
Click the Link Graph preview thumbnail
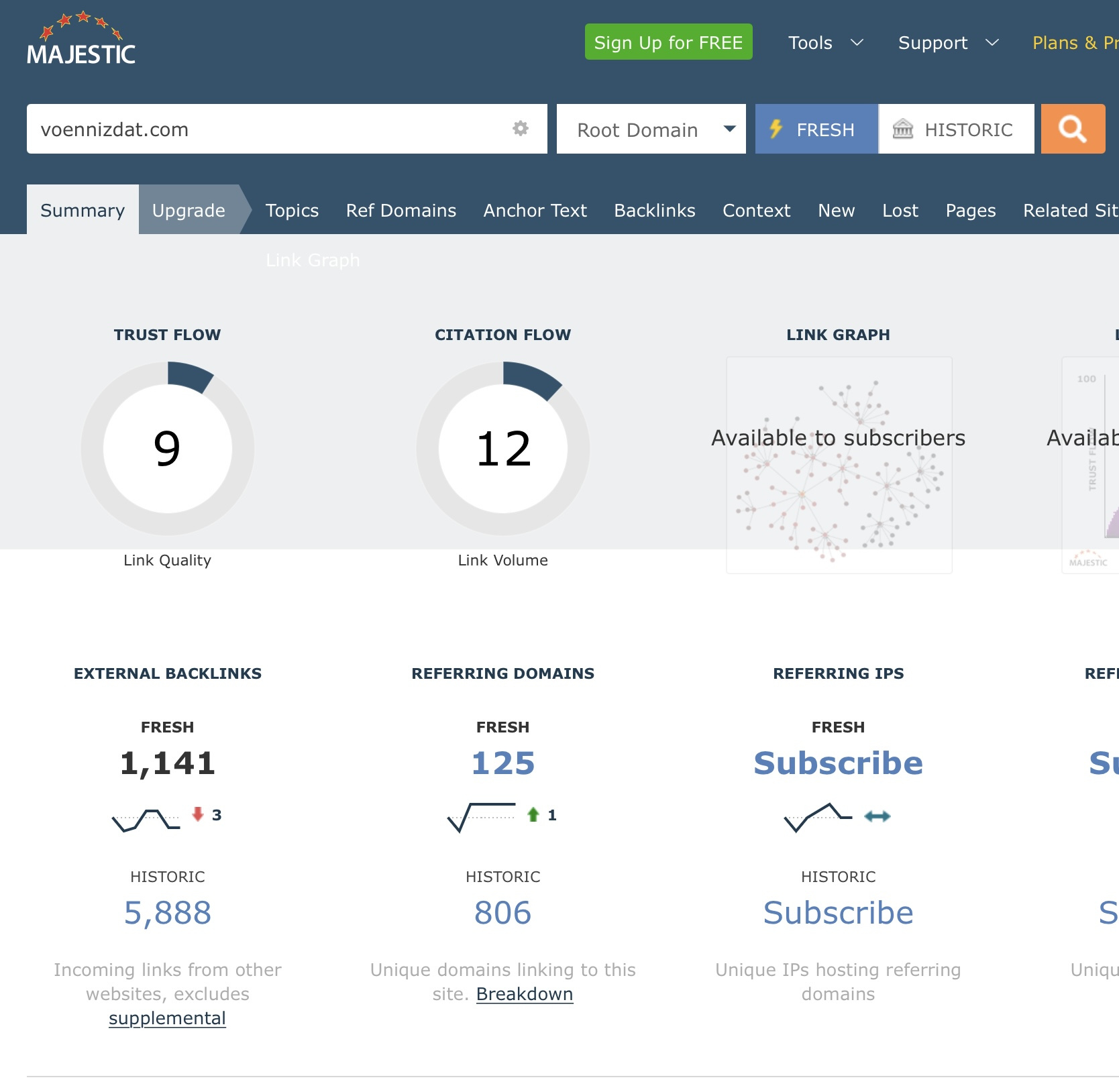click(839, 465)
